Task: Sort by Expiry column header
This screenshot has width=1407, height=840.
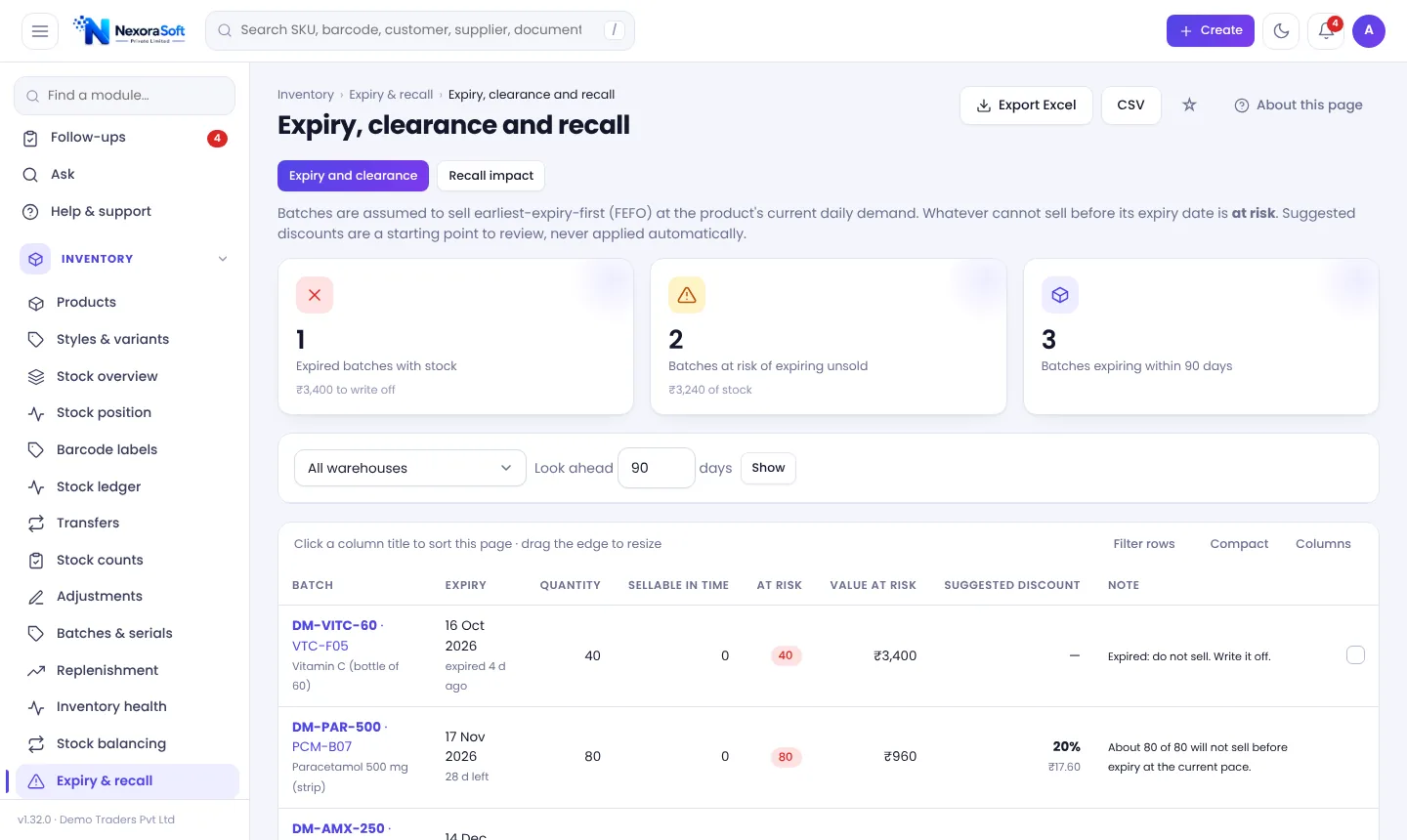Action: pos(465,585)
